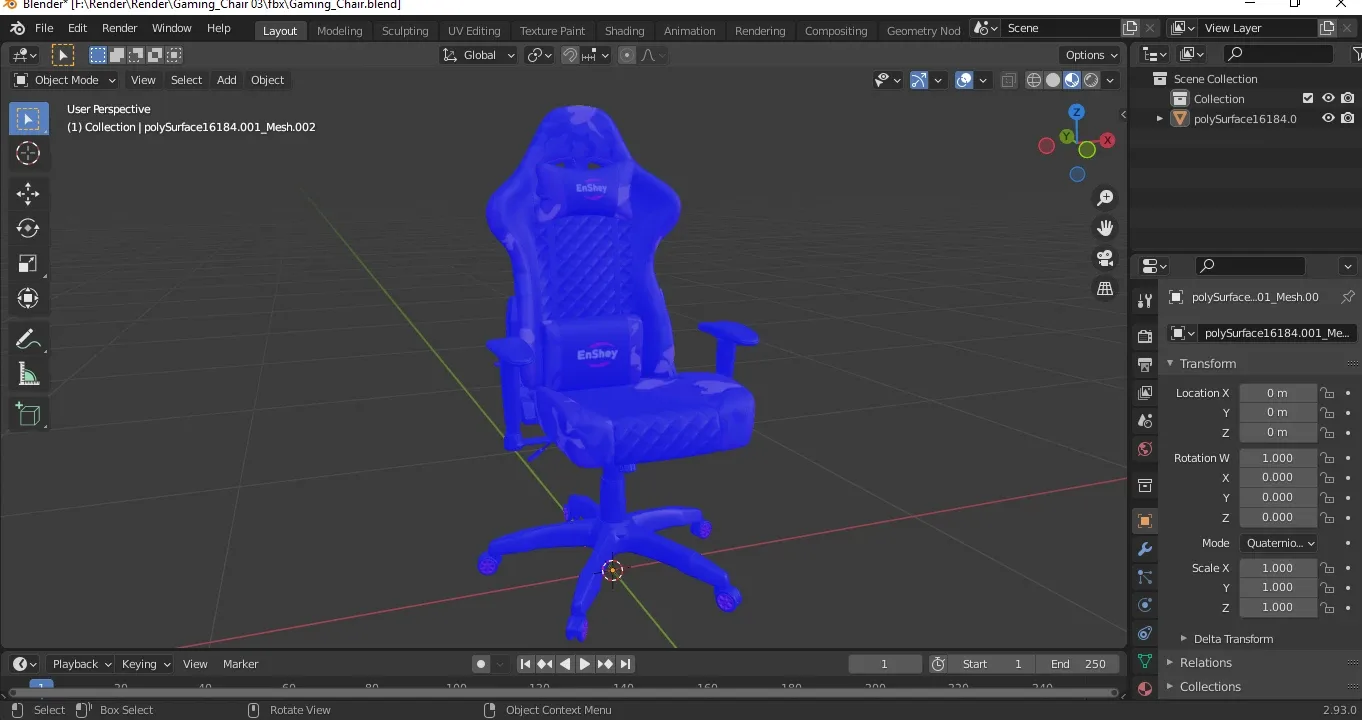Switch to Shading workspace tab
Image resolution: width=1362 pixels, height=720 pixels.
click(625, 30)
